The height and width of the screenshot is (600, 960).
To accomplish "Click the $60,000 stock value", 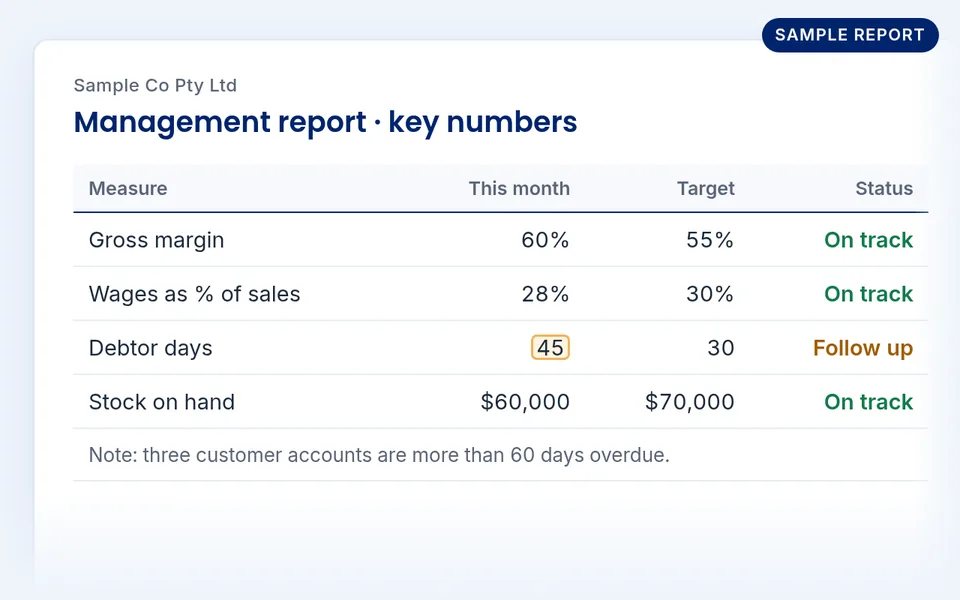I will pyautogui.click(x=525, y=402).
